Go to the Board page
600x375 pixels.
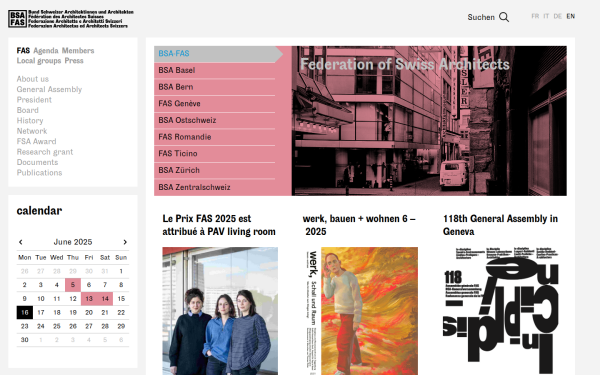pos(28,110)
